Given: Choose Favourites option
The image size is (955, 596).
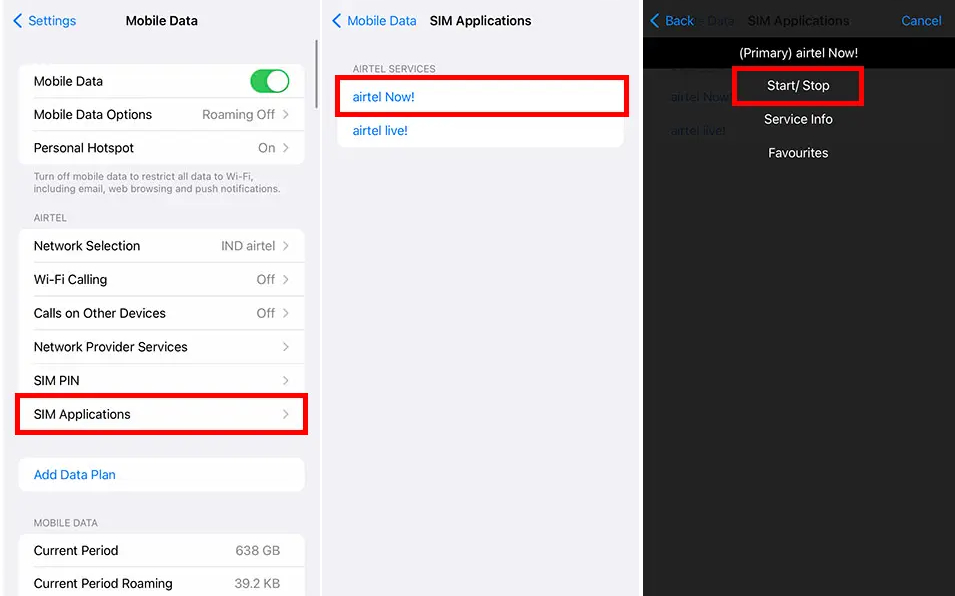Looking at the screenshot, I should click(x=798, y=153).
